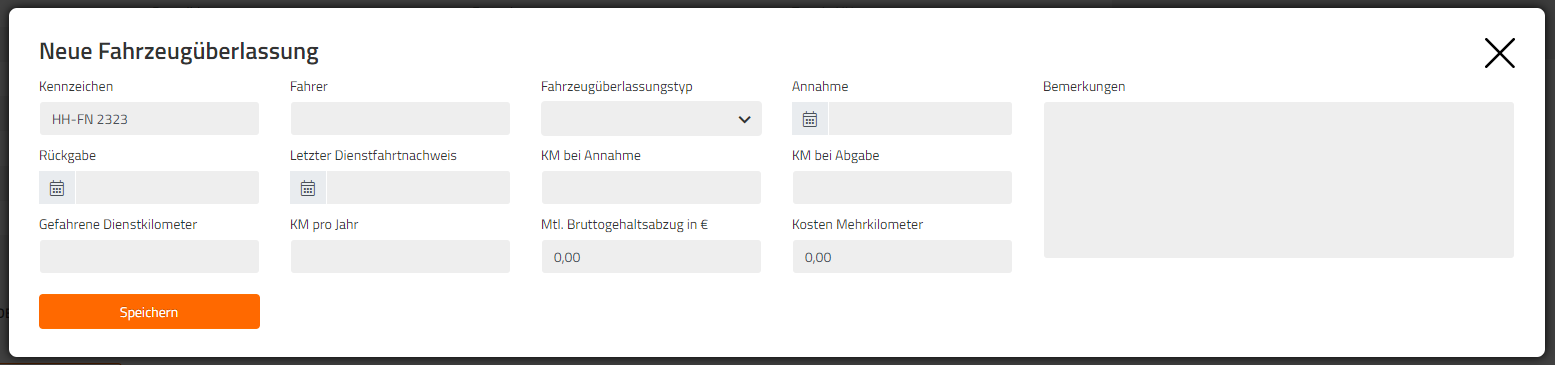Open Letzter Dienstfahrtnachweis calendar icon

click(308, 188)
